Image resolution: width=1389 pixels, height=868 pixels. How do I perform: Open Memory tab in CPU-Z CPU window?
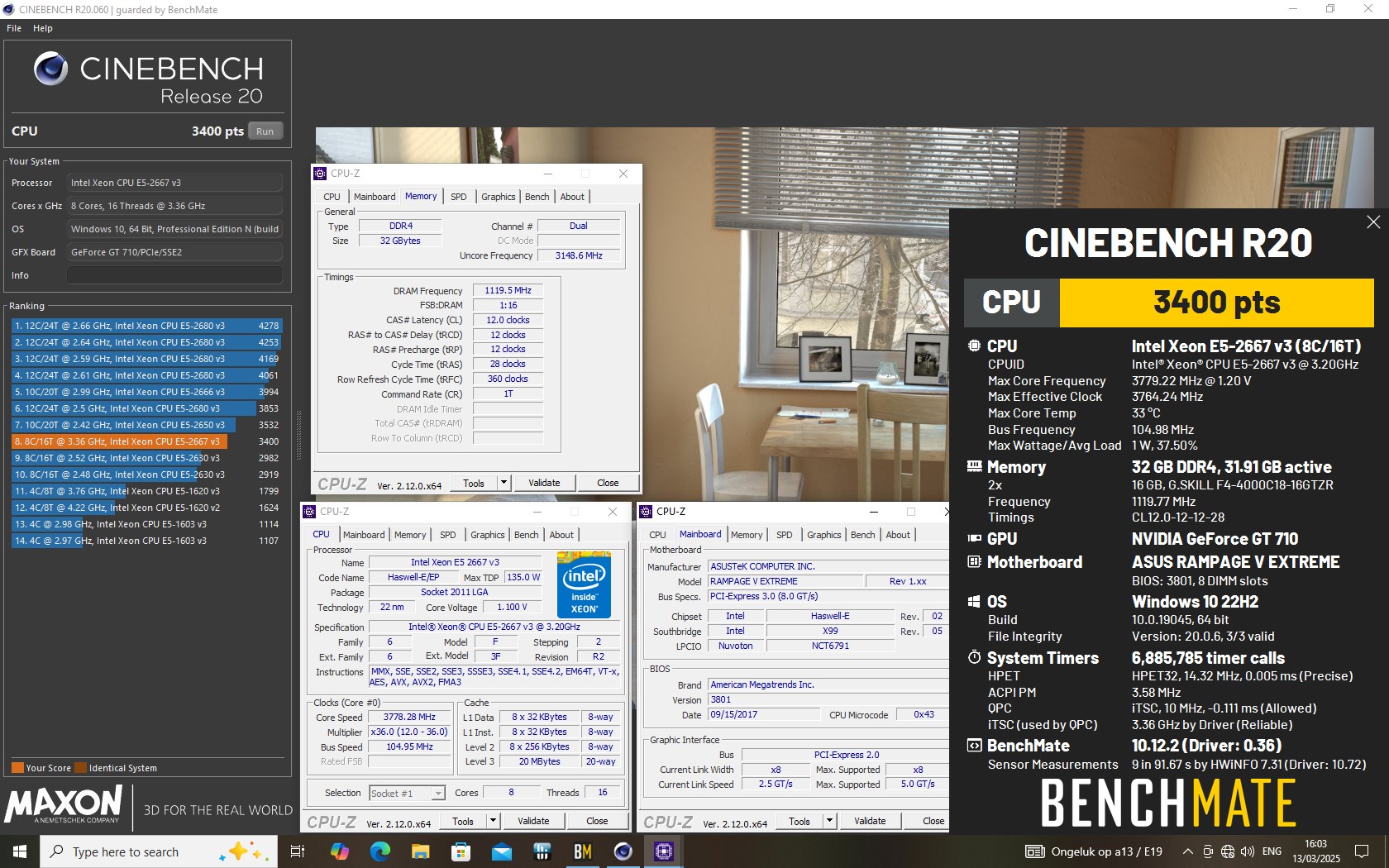tap(410, 535)
